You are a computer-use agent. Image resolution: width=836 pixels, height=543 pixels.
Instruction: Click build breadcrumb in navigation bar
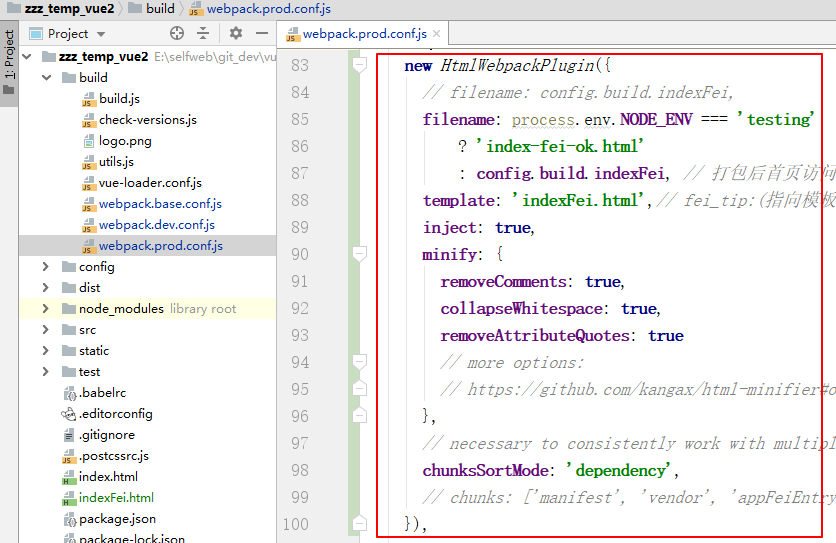(x=152, y=9)
